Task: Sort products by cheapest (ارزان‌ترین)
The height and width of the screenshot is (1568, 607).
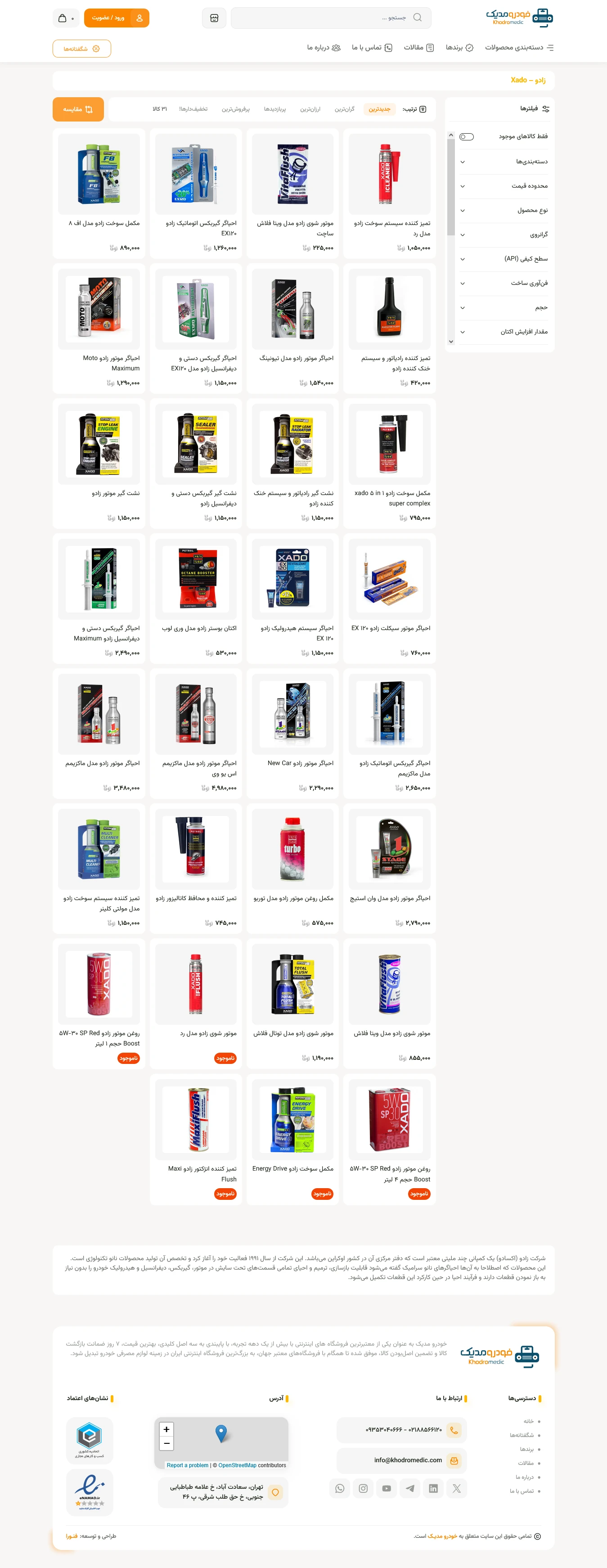Action: (x=310, y=109)
